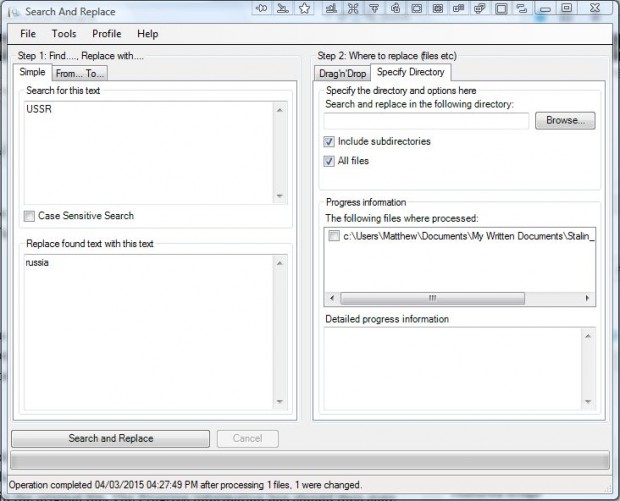Screen dimensions: 620x501
Task: Click the star icon in title bar
Action: click(304, 8)
